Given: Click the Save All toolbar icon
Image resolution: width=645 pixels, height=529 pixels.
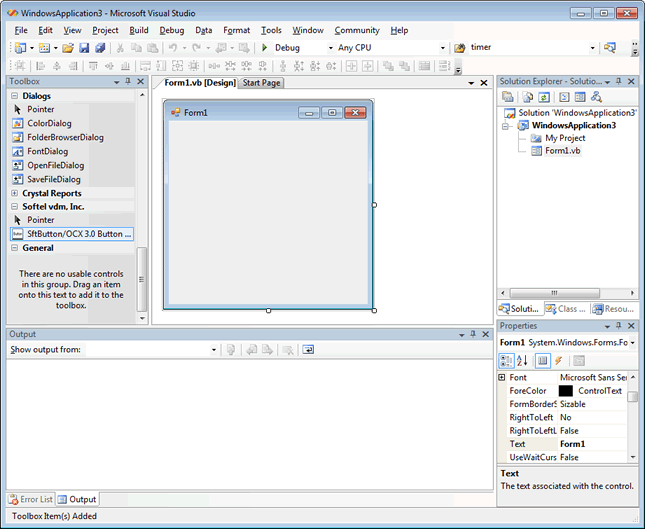Looking at the screenshot, I should [100, 47].
